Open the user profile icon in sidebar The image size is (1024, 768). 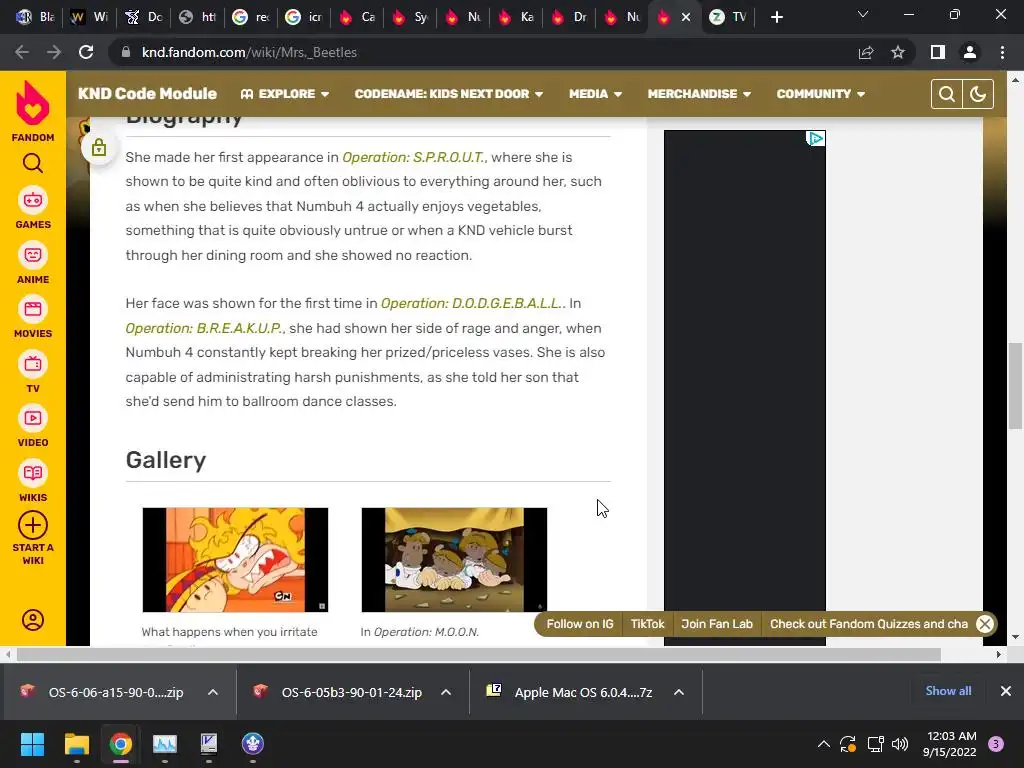33,620
